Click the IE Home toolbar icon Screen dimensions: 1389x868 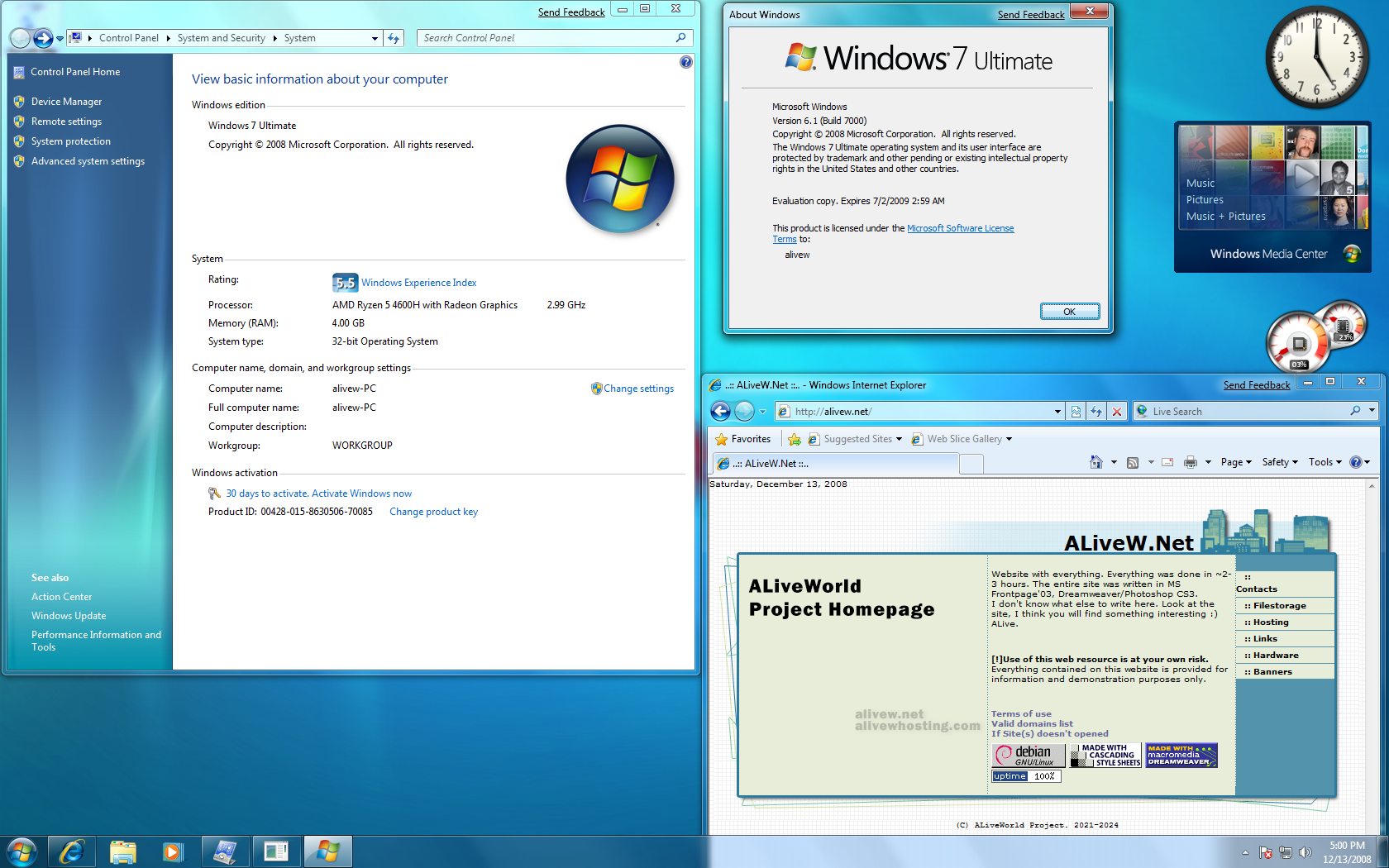pyautogui.click(x=1096, y=462)
